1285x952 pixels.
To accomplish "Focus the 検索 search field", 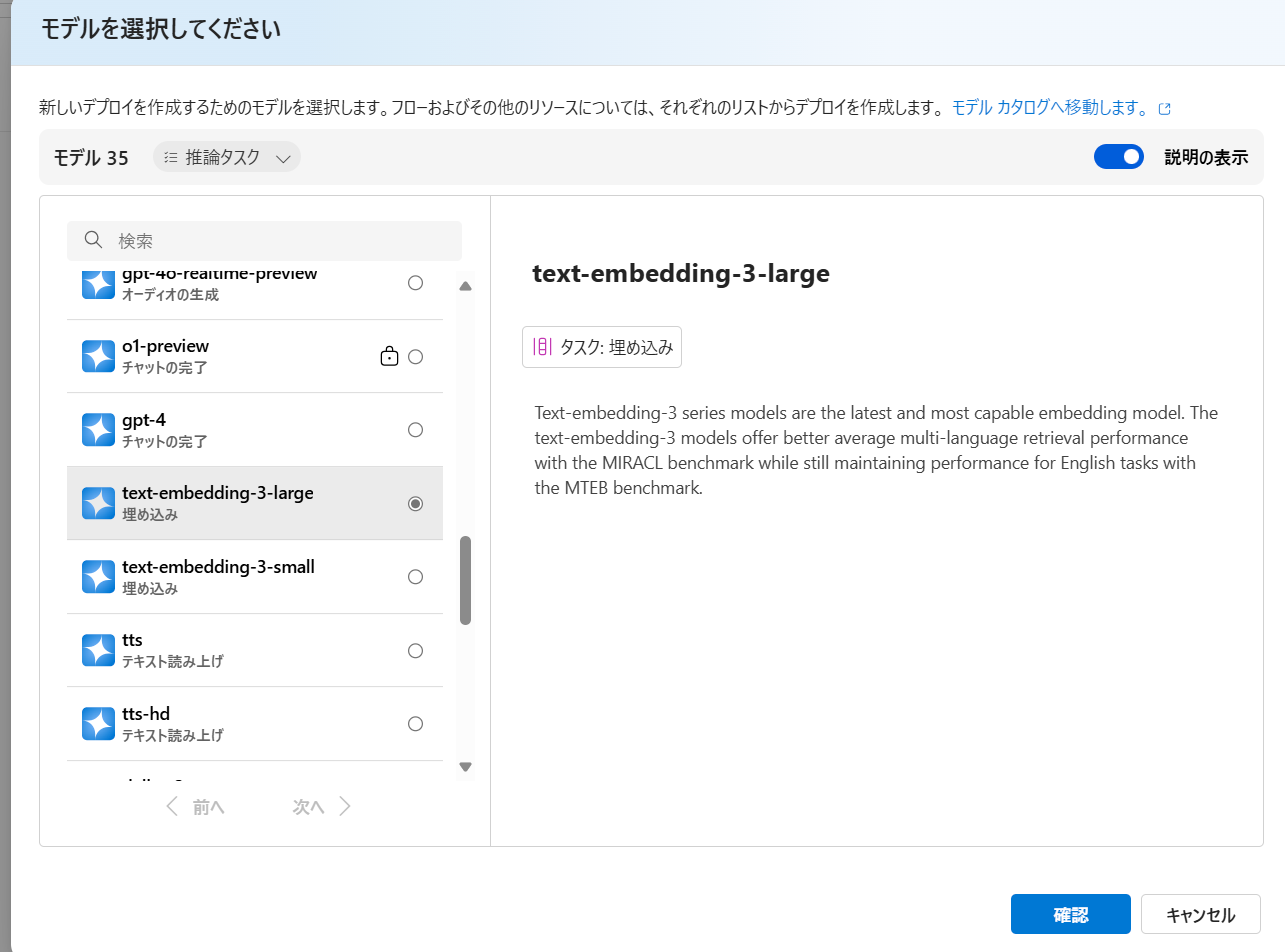I will [x=264, y=240].
